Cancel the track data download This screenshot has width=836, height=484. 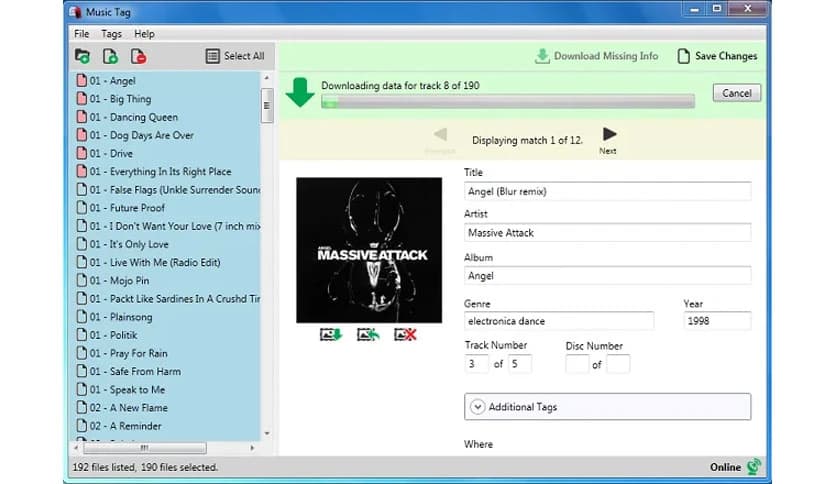point(737,93)
